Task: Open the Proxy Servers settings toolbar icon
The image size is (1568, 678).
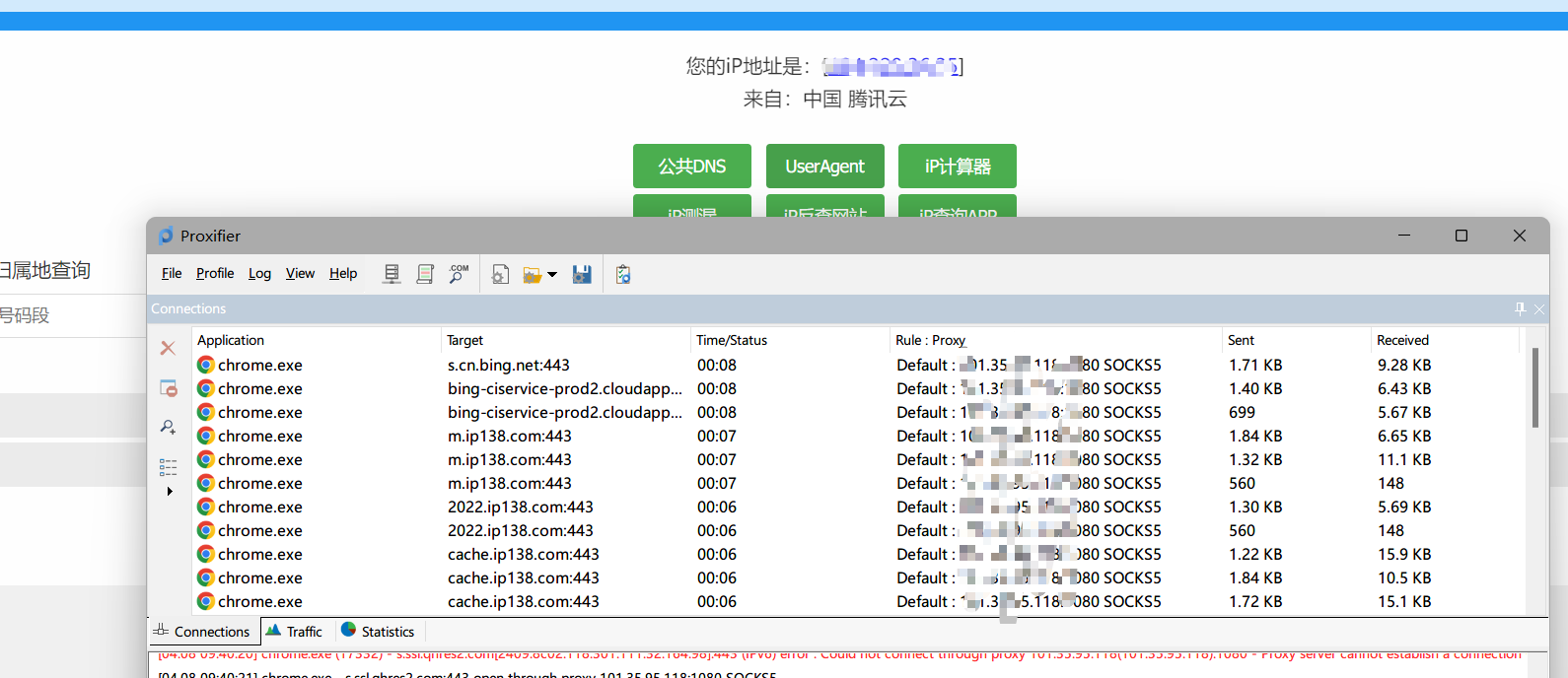Action: 392,274
